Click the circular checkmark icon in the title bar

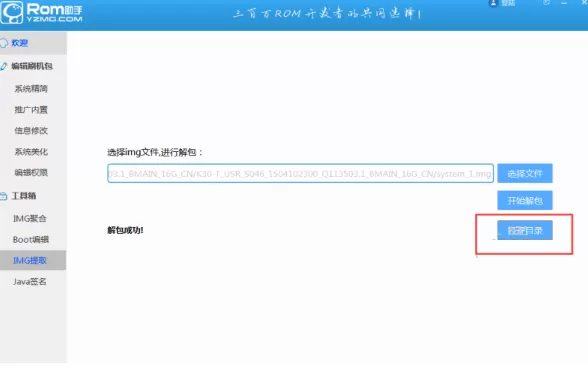(546, 3)
